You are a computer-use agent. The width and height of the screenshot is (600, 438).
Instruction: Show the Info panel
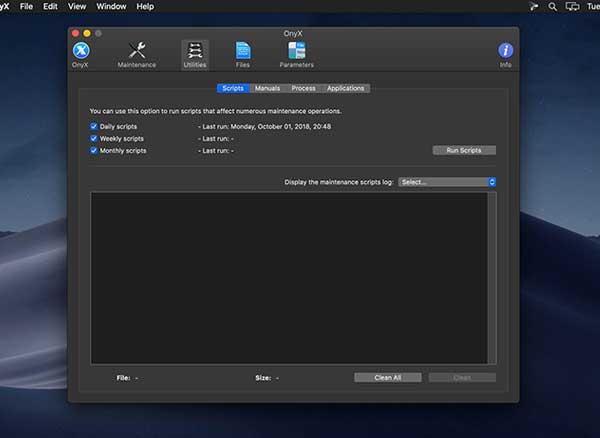tap(505, 54)
